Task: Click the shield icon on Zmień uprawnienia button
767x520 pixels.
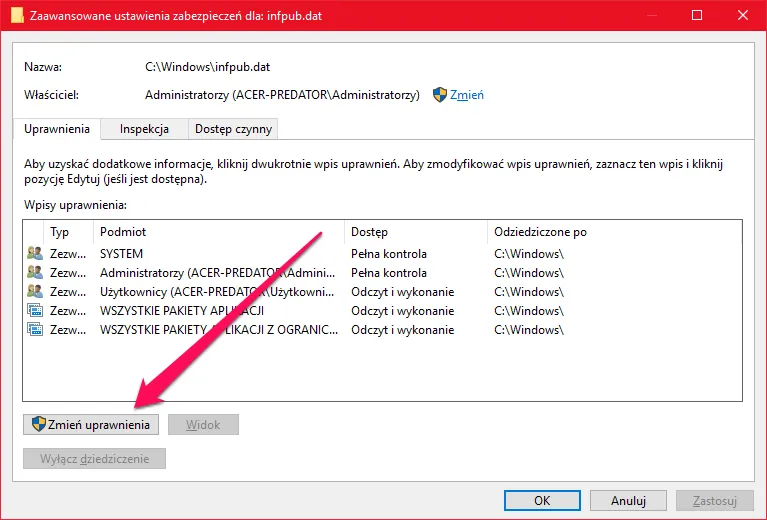Action: 39,424
